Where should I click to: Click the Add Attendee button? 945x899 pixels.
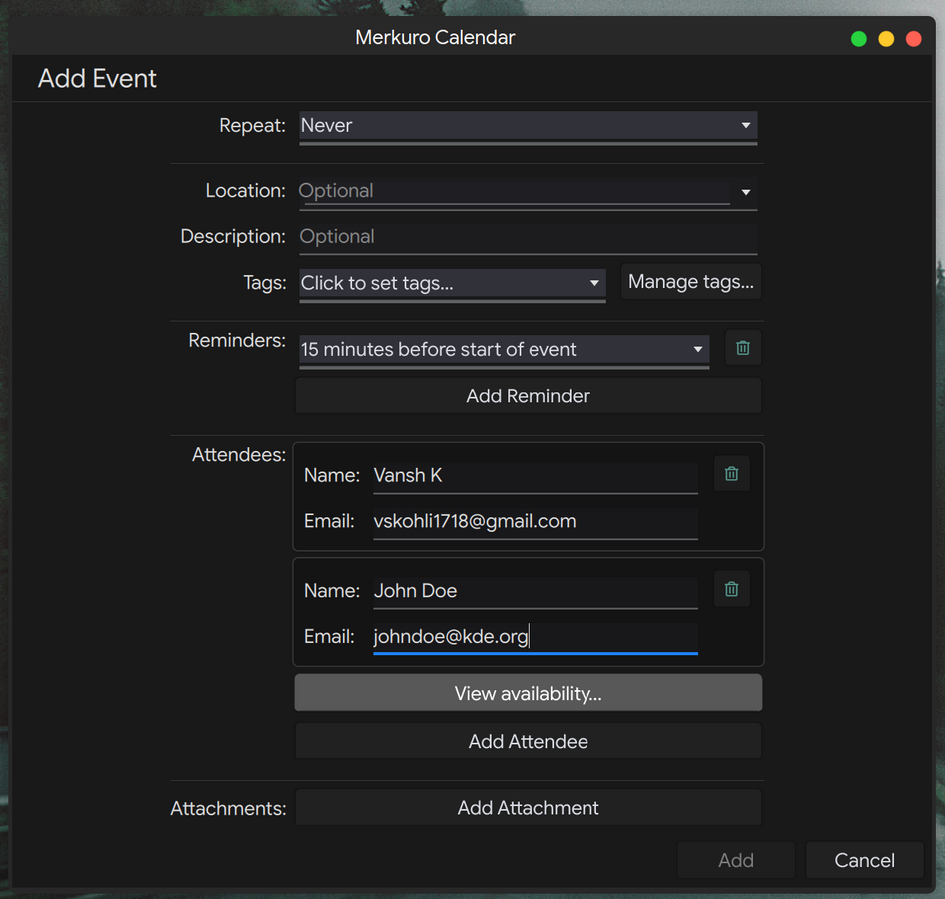(x=528, y=742)
